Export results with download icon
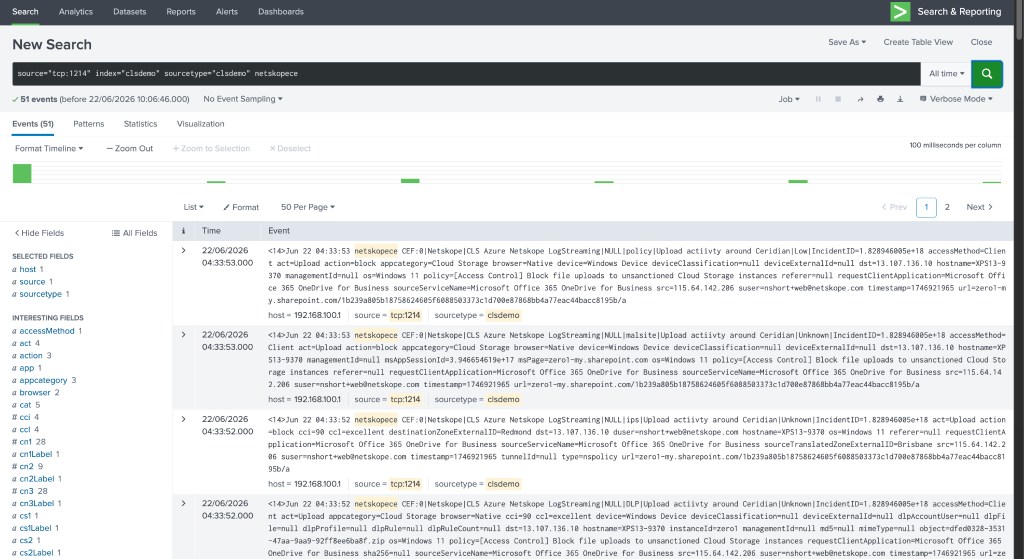 [x=900, y=99]
